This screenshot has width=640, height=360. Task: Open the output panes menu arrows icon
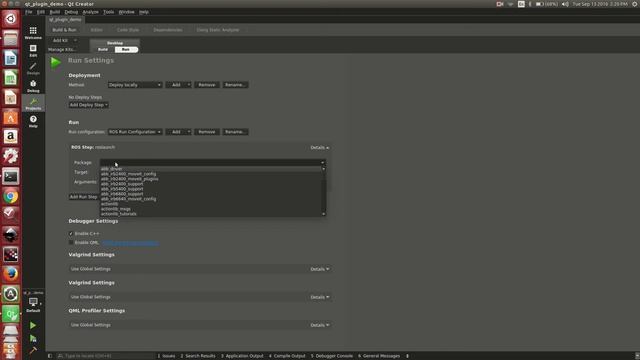[407, 356]
